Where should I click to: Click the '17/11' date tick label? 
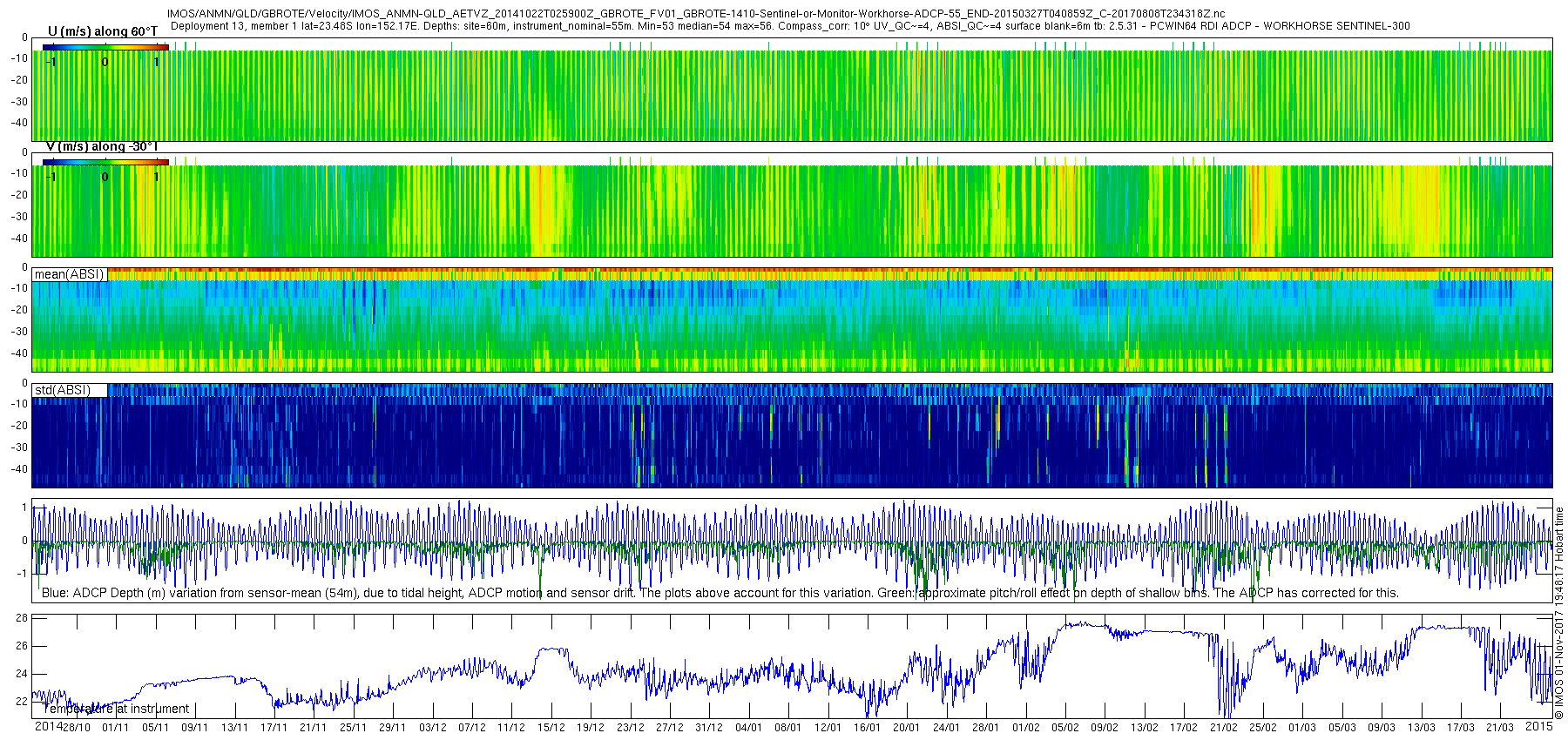274,728
